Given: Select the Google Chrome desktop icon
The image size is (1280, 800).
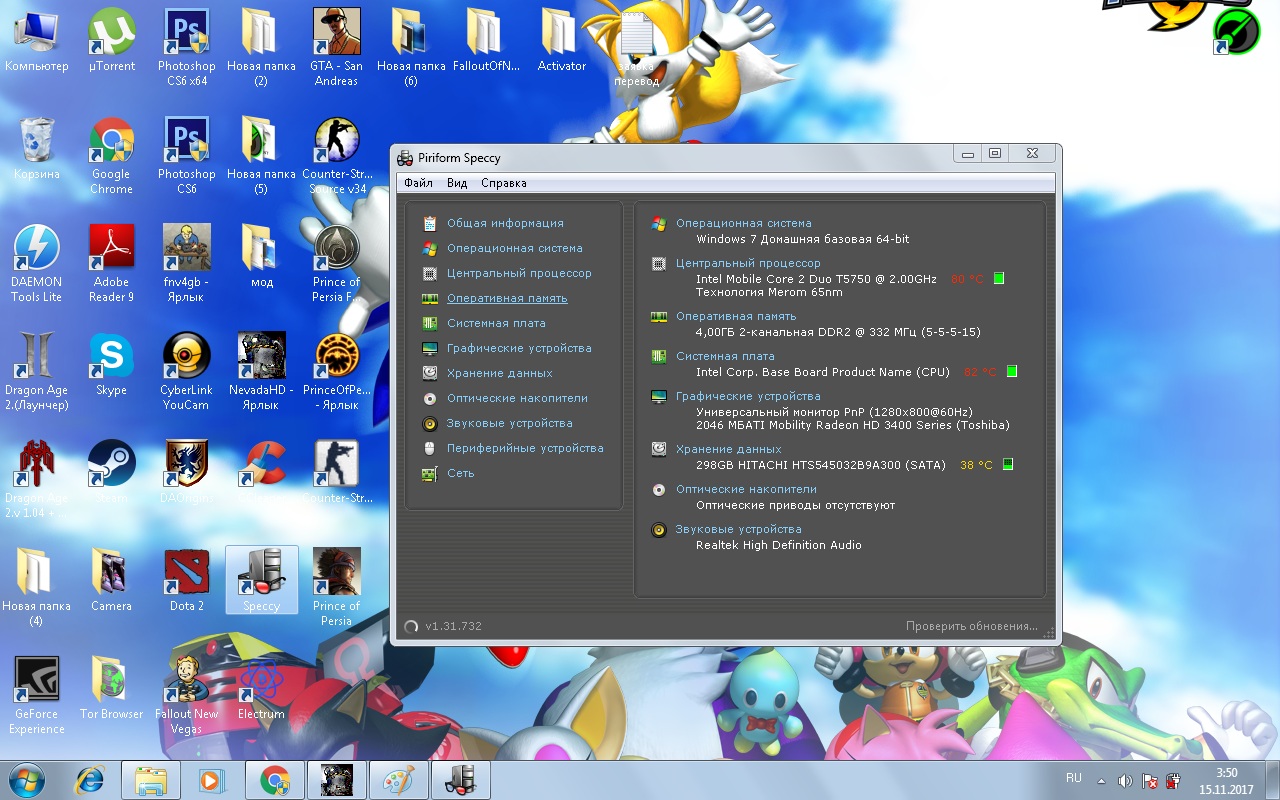Looking at the screenshot, I should click(x=112, y=155).
